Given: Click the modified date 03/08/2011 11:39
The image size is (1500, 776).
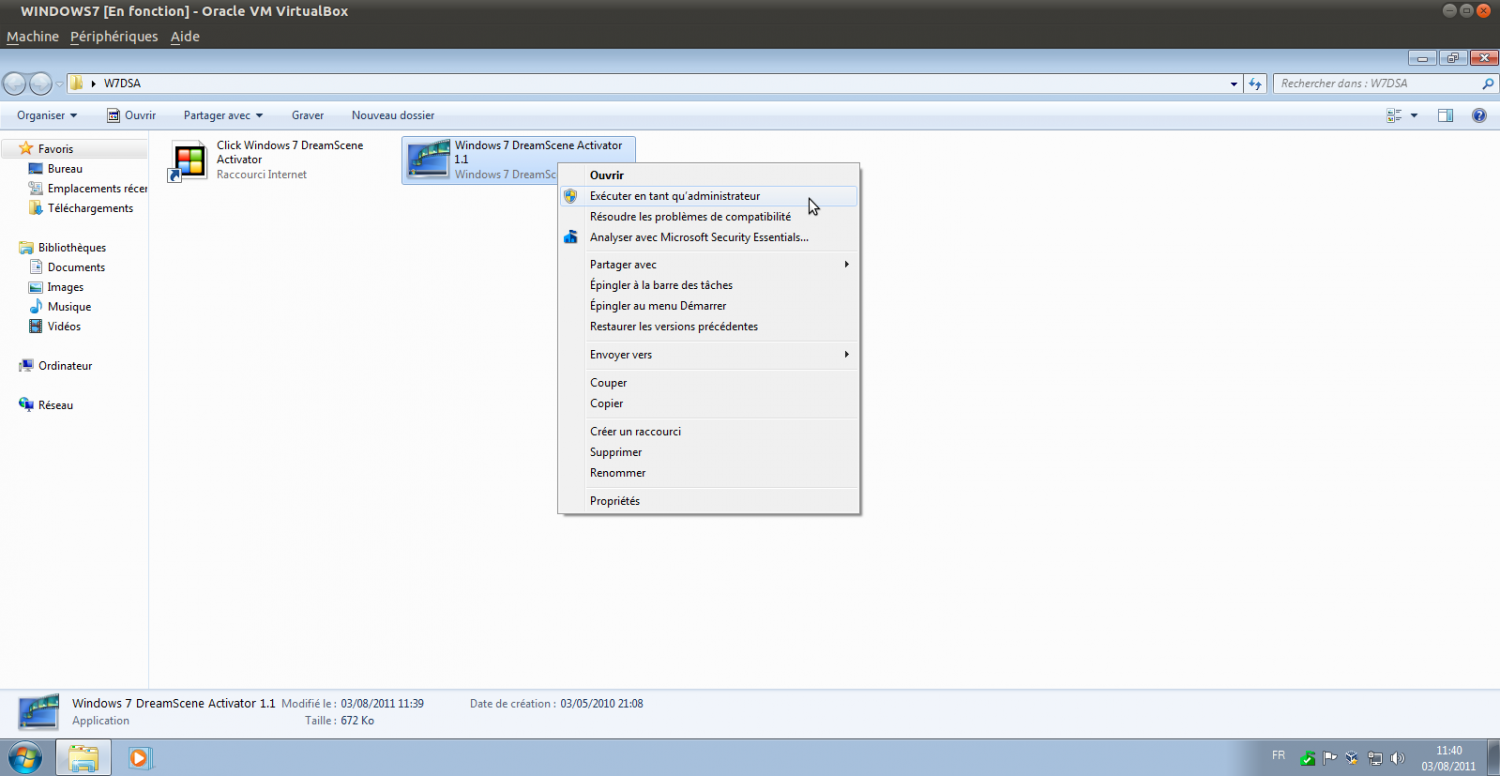Looking at the screenshot, I should tap(382, 704).
